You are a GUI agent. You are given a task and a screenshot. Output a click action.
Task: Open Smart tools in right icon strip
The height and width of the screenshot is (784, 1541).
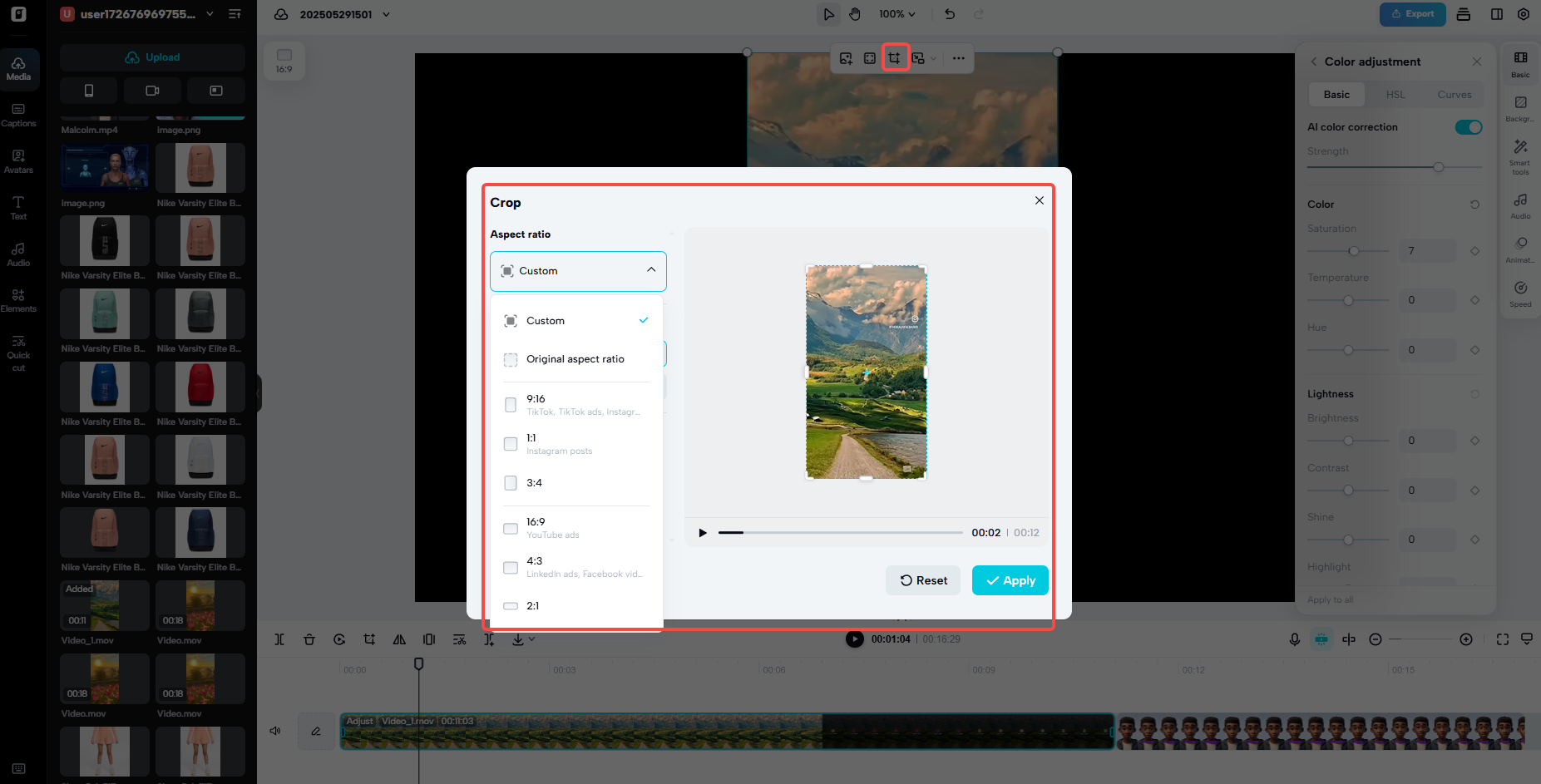click(x=1520, y=156)
